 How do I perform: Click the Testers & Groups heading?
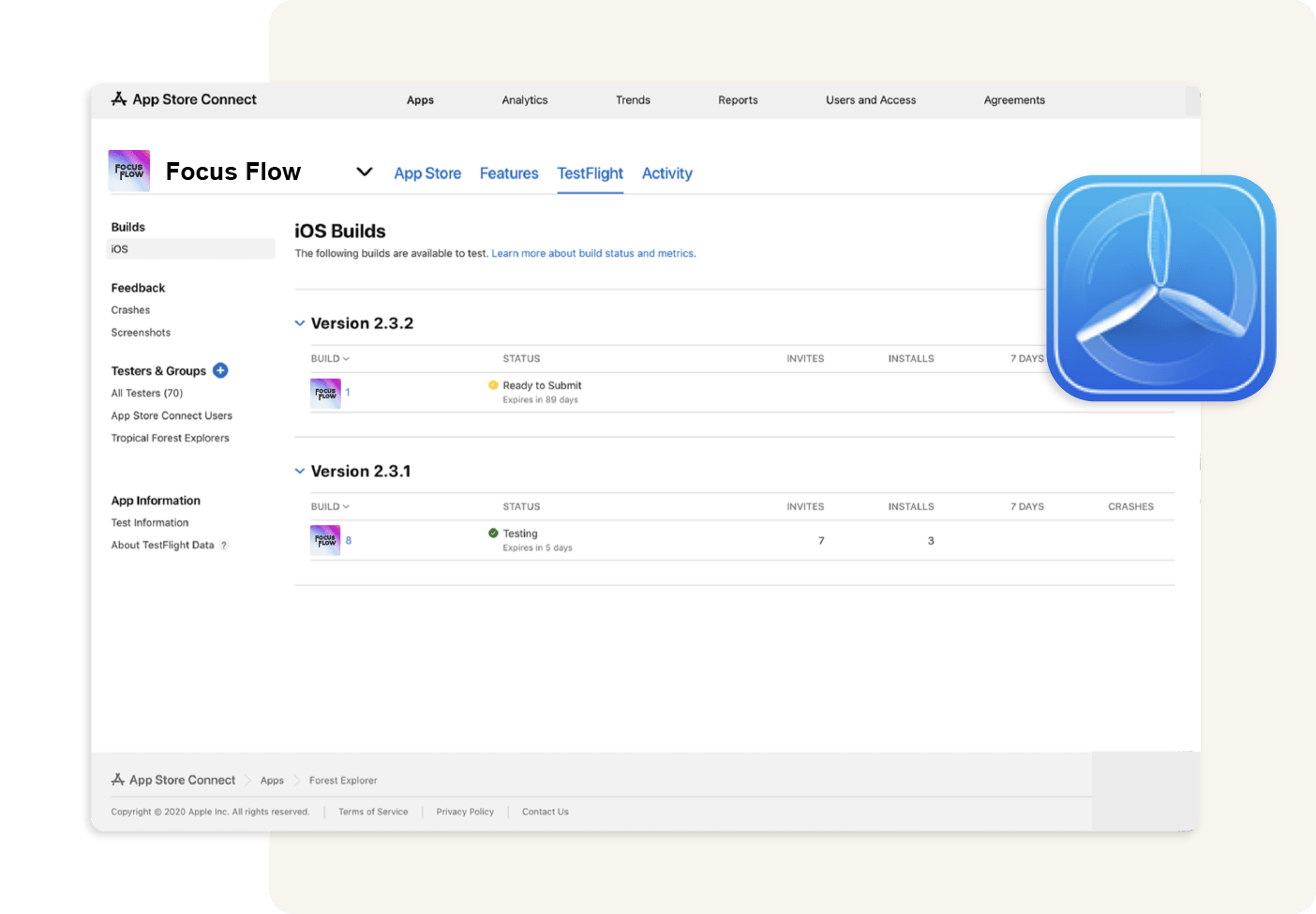pos(158,371)
